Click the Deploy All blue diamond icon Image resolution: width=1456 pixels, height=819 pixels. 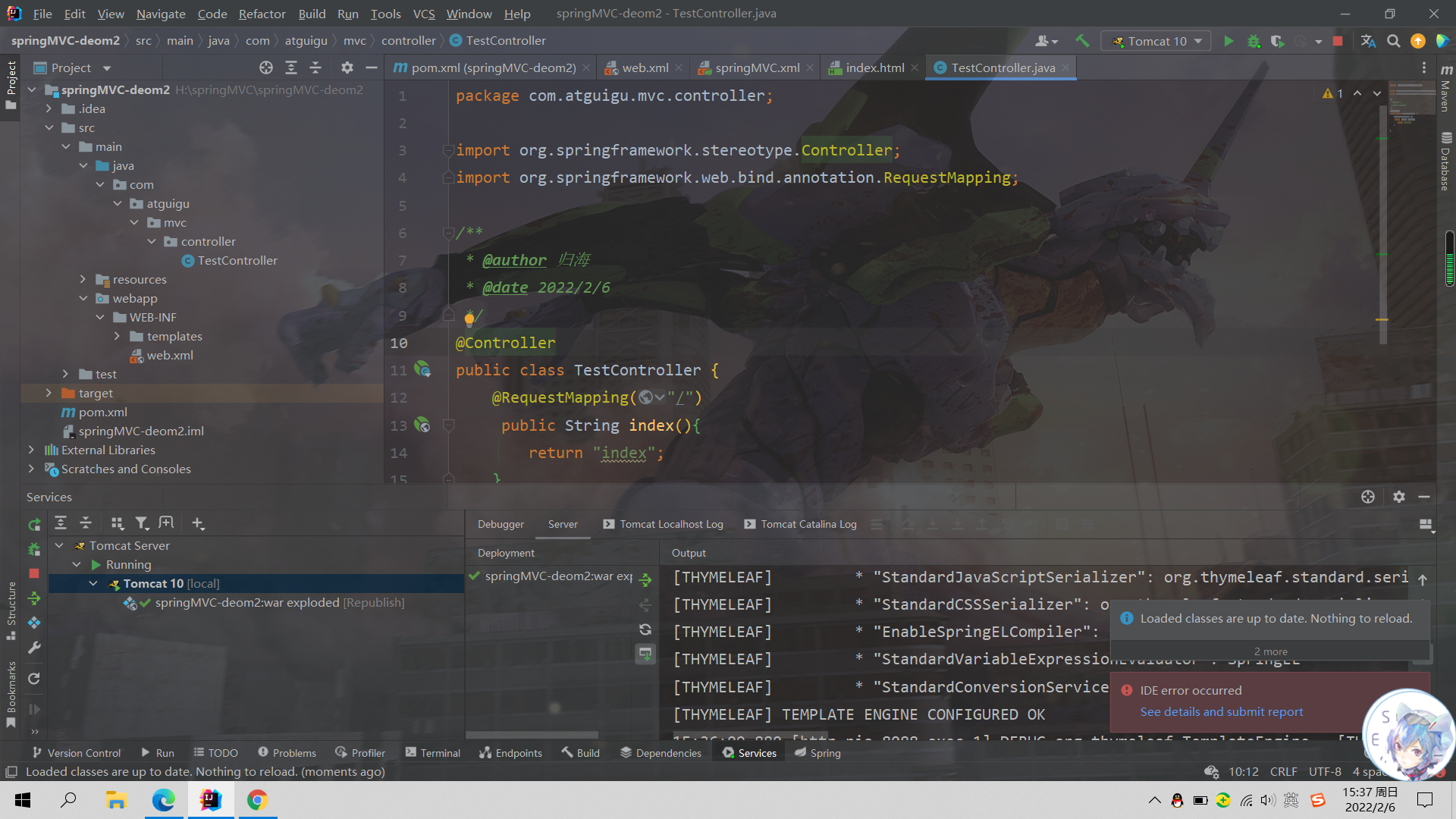(x=33, y=623)
